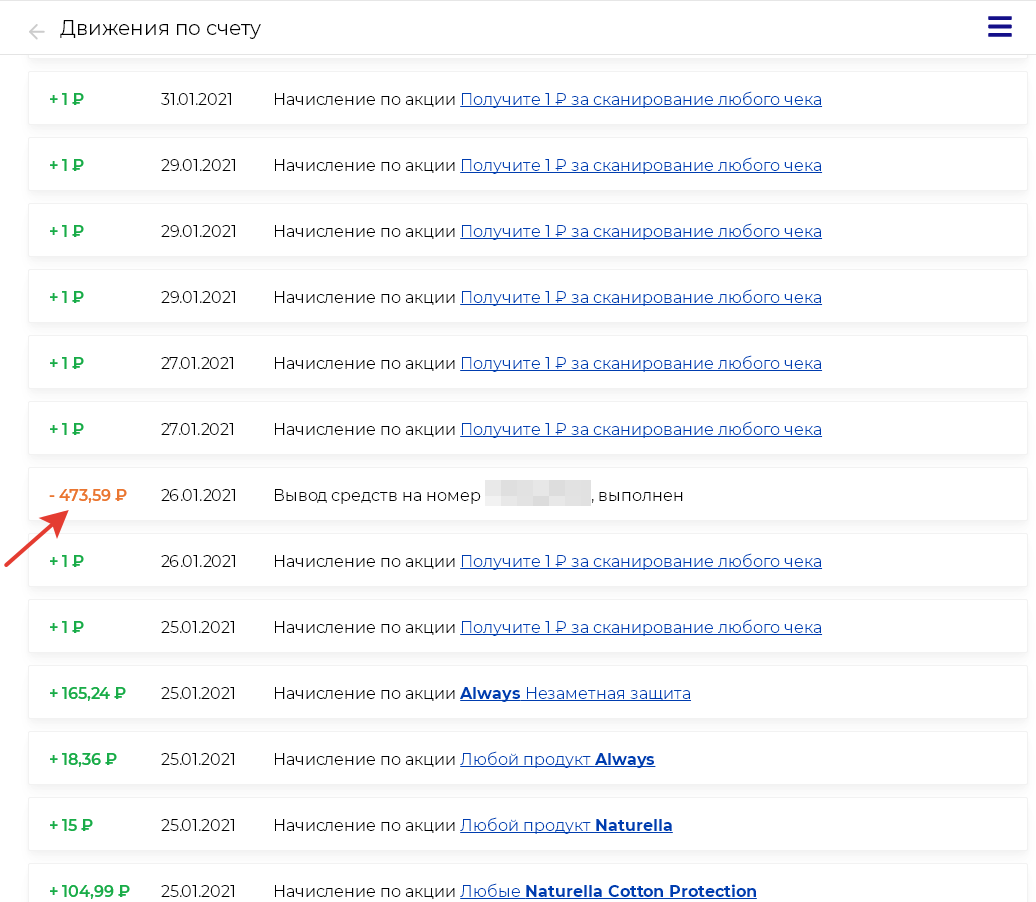Click the blurred phone number in withdrawal row

point(538,493)
